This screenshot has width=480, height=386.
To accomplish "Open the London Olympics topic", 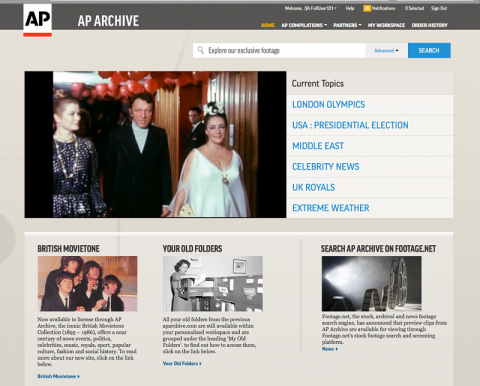I will click(x=329, y=105).
